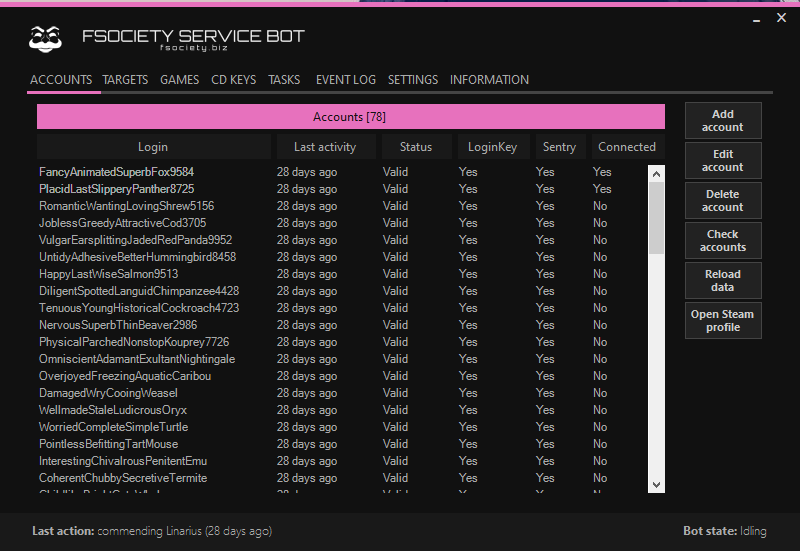View the EVENT LOG tab
Image resolution: width=800 pixels, height=551 pixels.
point(346,80)
